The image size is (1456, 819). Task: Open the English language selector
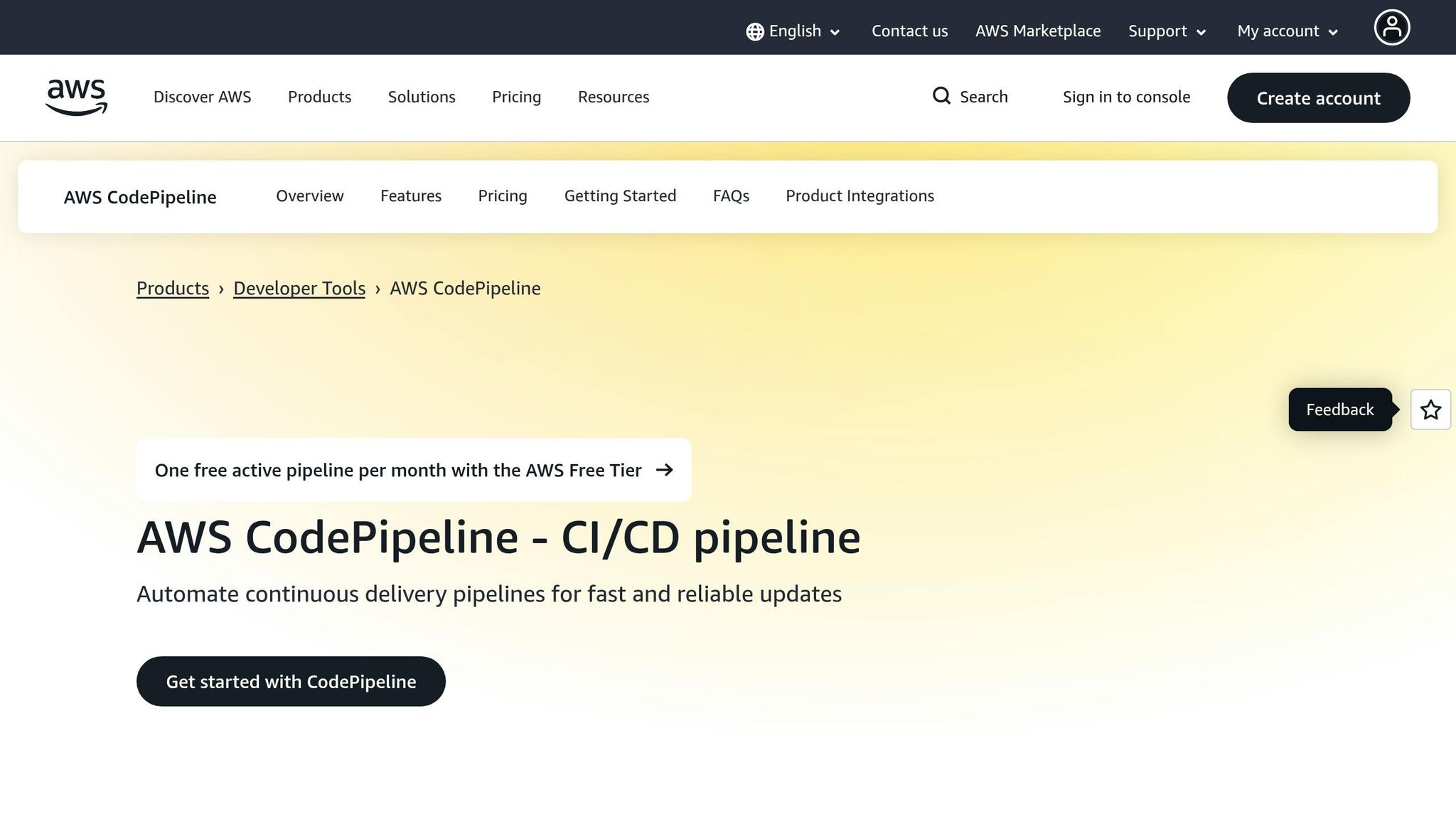794,31
